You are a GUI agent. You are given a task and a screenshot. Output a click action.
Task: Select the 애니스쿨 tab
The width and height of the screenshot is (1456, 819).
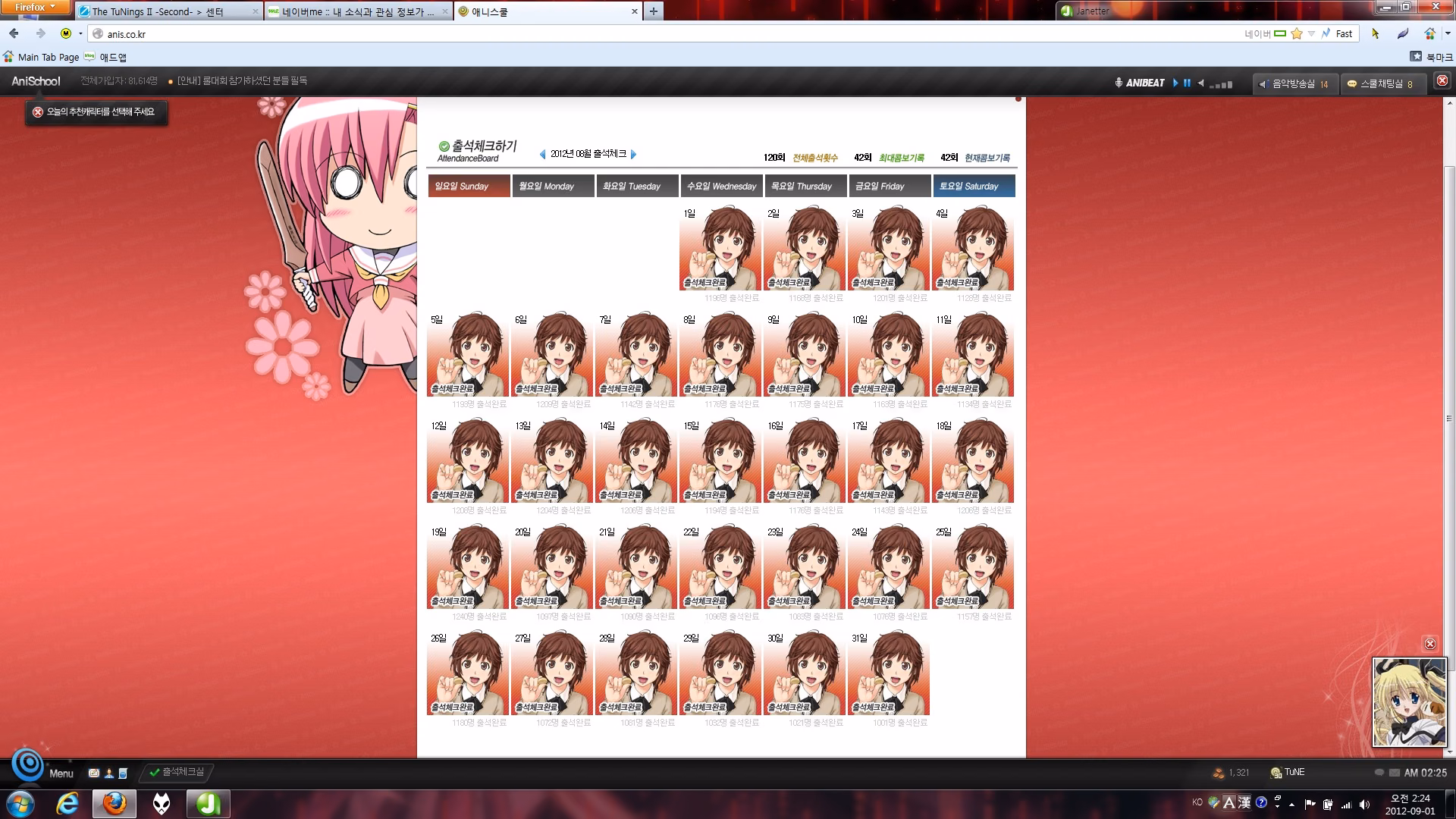coord(548,11)
